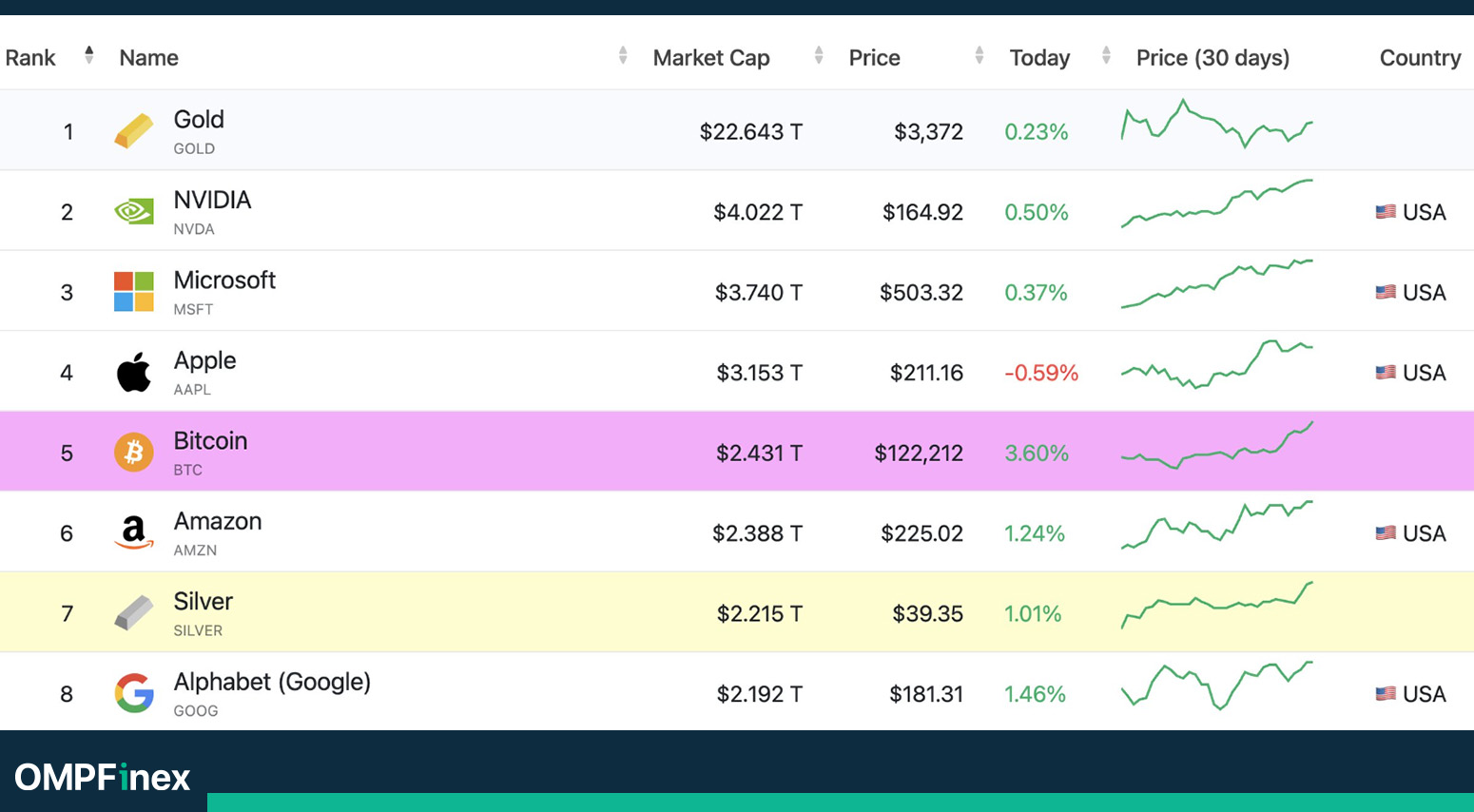Click the Apple logo icon
Image resolution: width=1474 pixels, height=812 pixels.
pos(134,372)
